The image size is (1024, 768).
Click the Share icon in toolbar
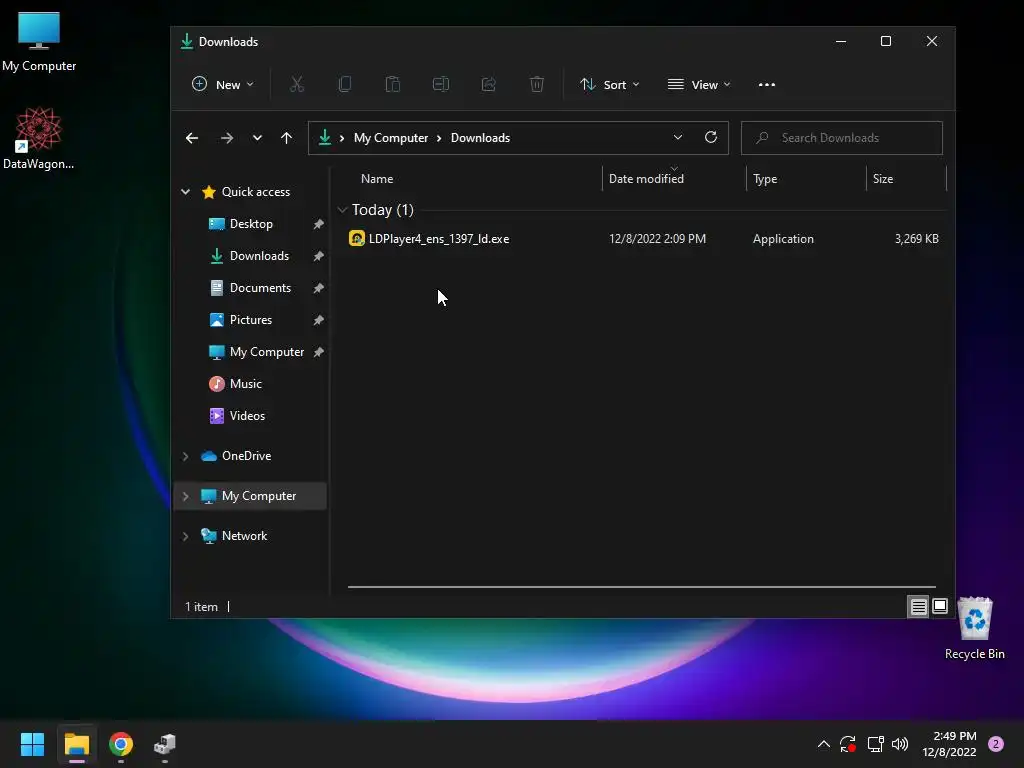[488, 84]
